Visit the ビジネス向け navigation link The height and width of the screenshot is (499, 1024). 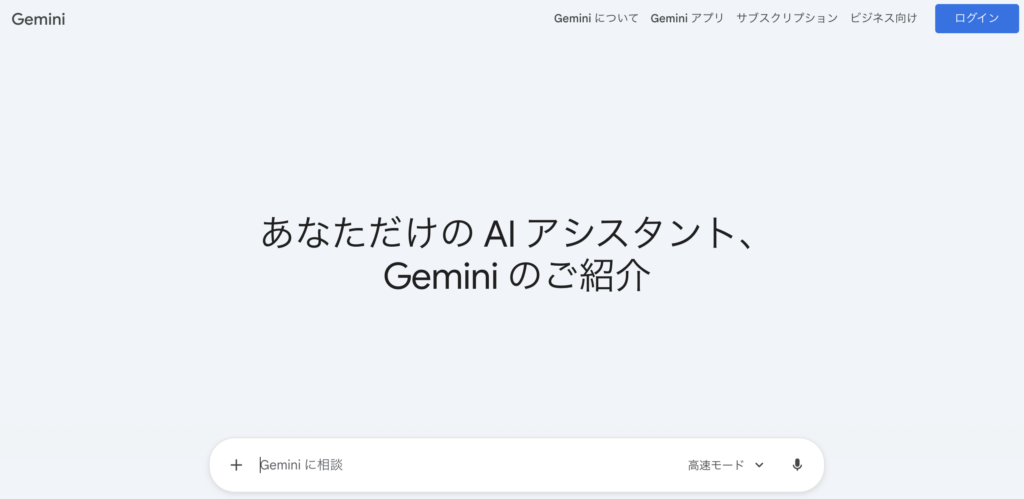[884, 18]
